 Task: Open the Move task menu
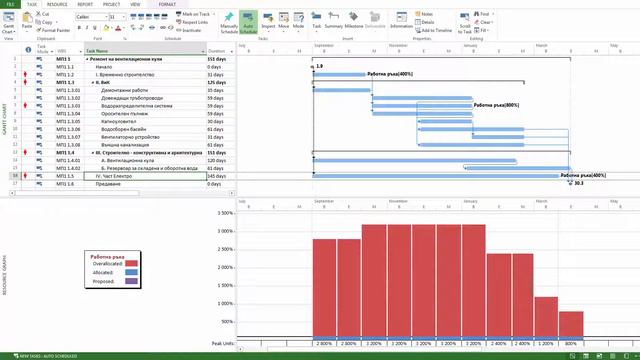[284, 22]
